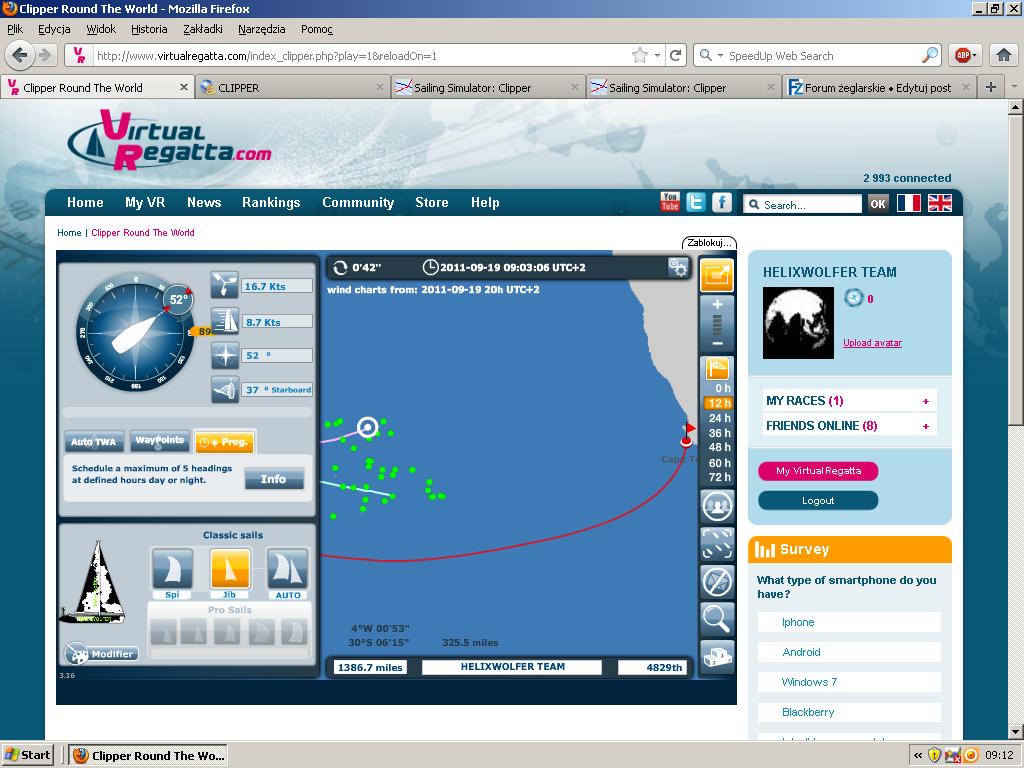Switch site language with the British flag
This screenshot has height=768, width=1024.
click(x=940, y=203)
